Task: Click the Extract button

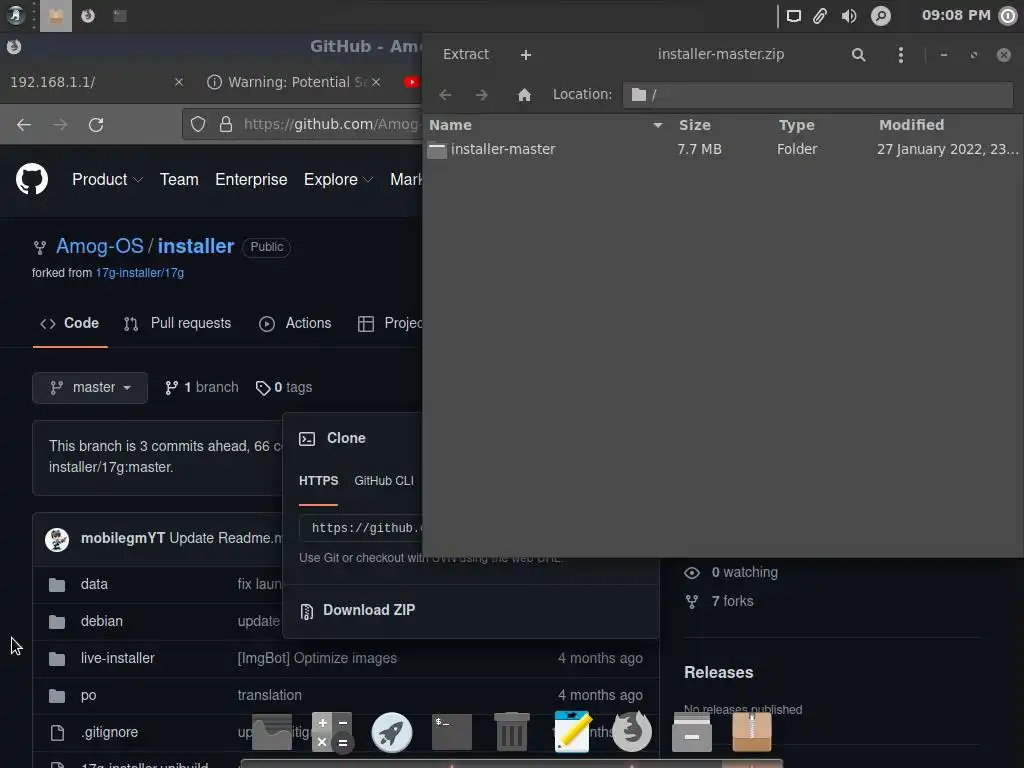Action: [466, 54]
